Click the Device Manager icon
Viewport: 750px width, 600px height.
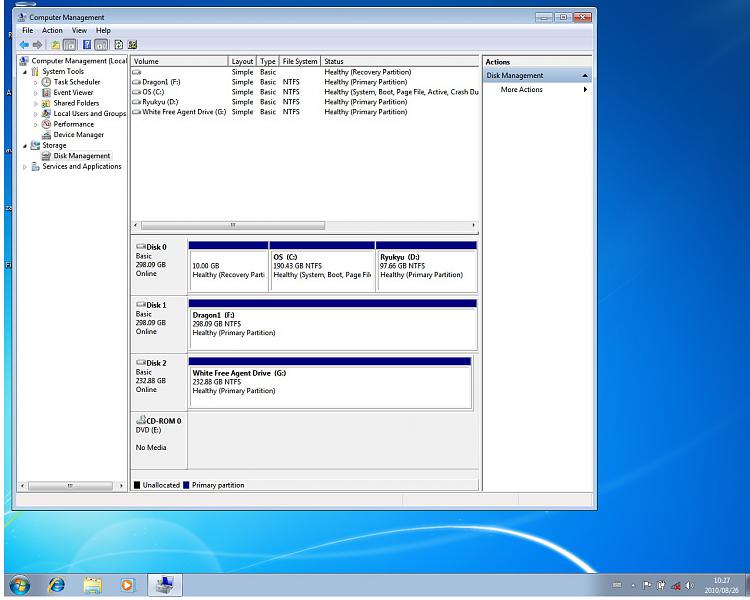coord(46,135)
